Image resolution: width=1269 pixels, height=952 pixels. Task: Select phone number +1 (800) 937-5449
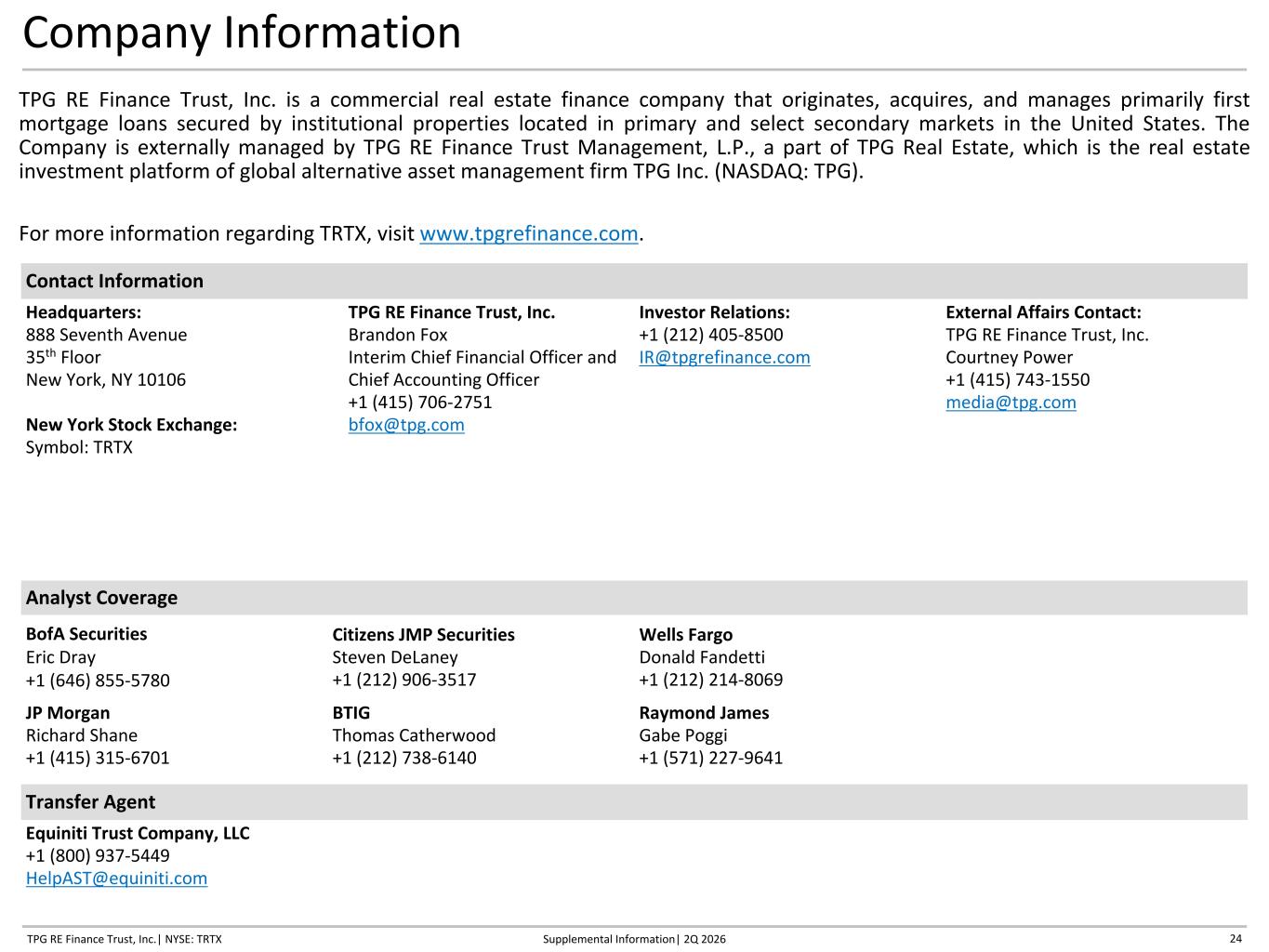tap(98, 855)
